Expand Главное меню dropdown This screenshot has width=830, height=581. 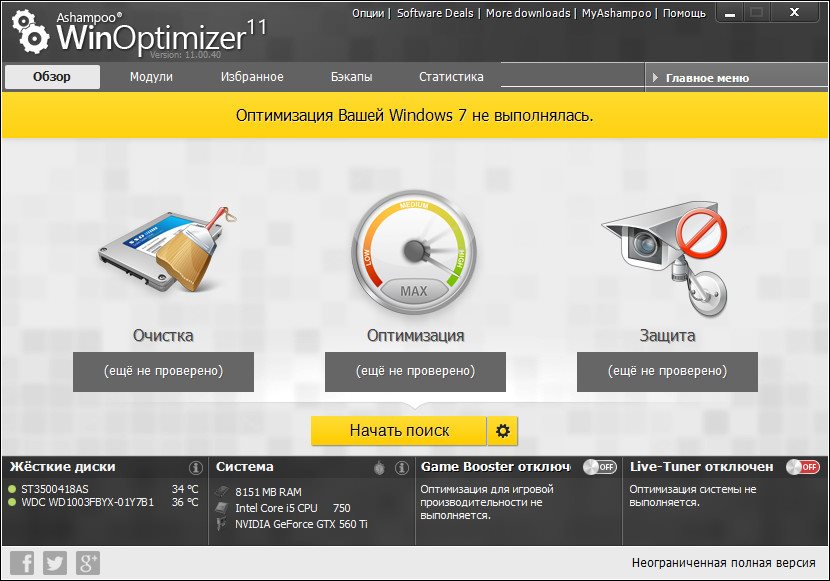pos(736,78)
